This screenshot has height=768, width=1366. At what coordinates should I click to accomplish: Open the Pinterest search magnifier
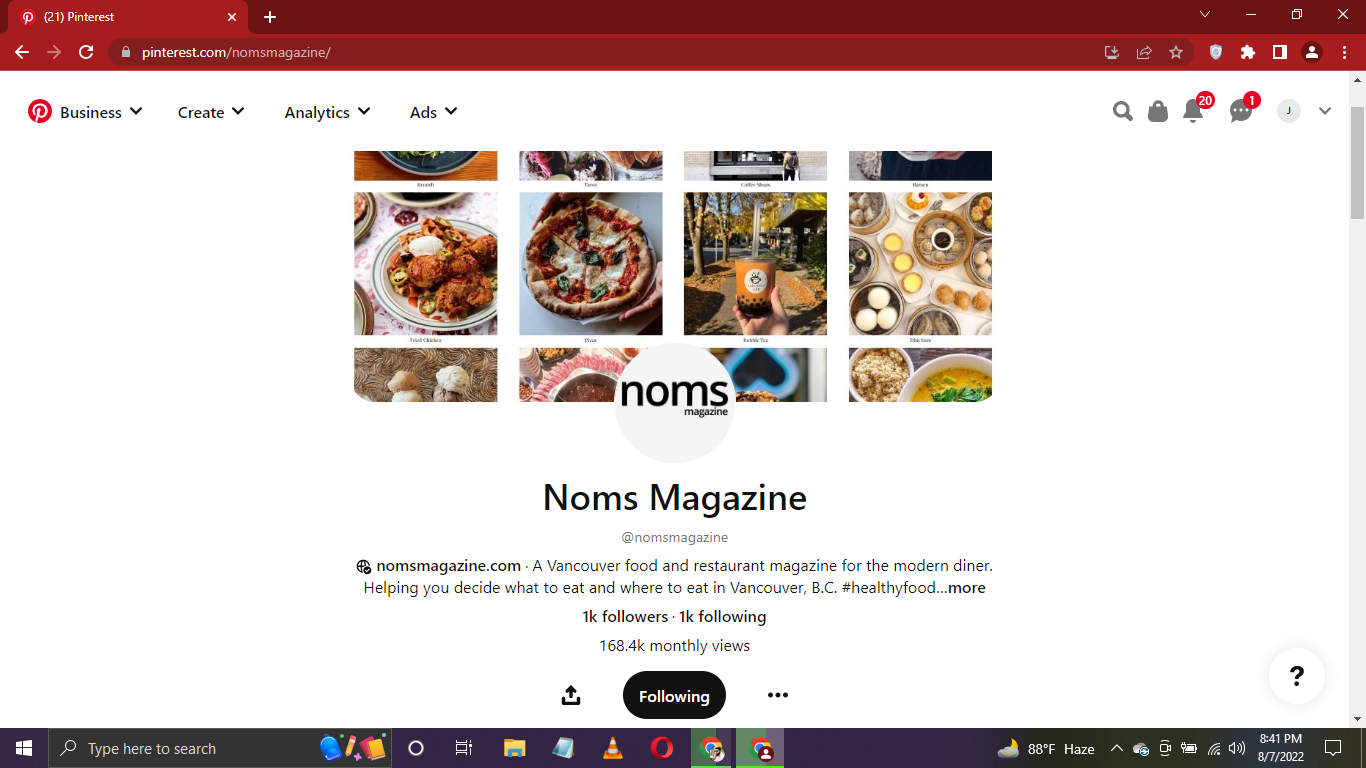1123,111
